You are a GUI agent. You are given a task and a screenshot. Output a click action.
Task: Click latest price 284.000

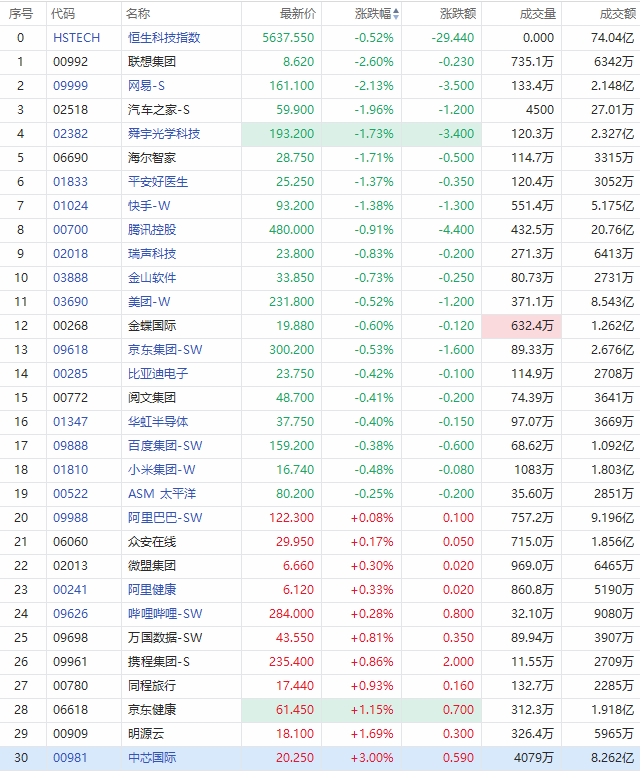point(292,614)
